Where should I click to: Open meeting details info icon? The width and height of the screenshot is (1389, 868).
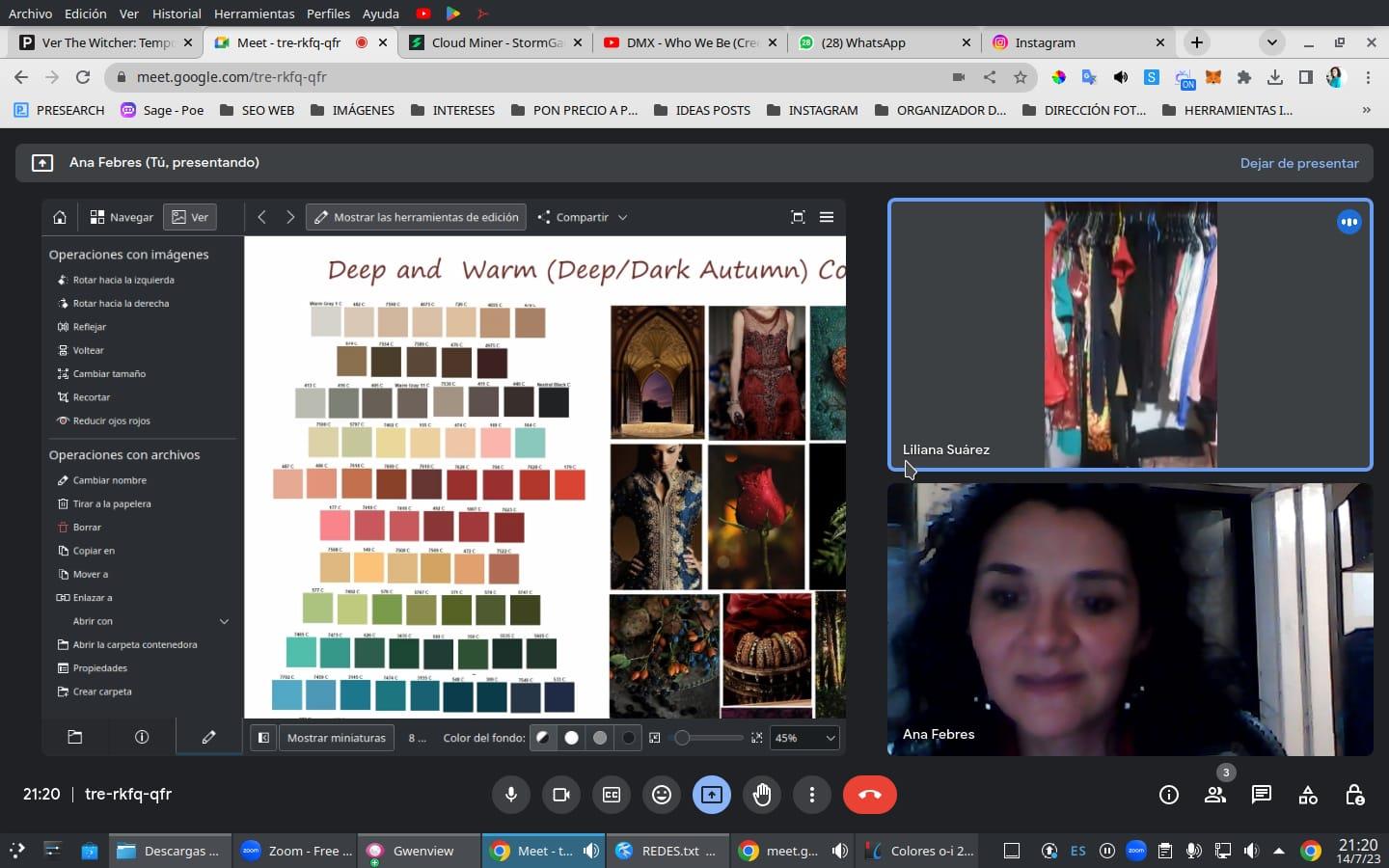[1168, 795]
